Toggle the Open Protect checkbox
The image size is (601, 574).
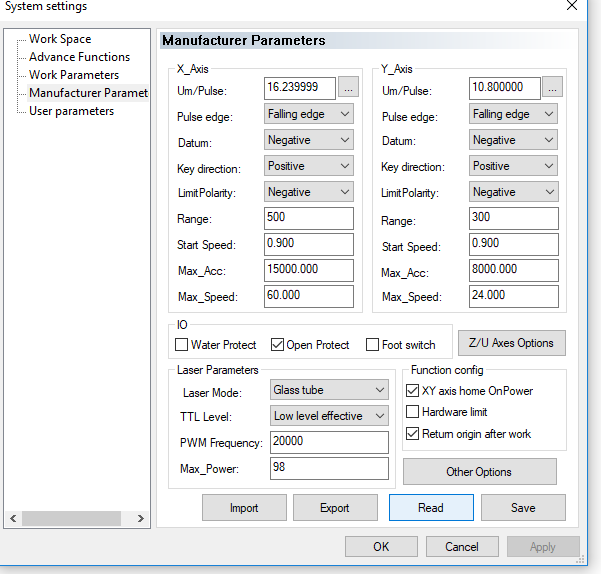click(278, 345)
